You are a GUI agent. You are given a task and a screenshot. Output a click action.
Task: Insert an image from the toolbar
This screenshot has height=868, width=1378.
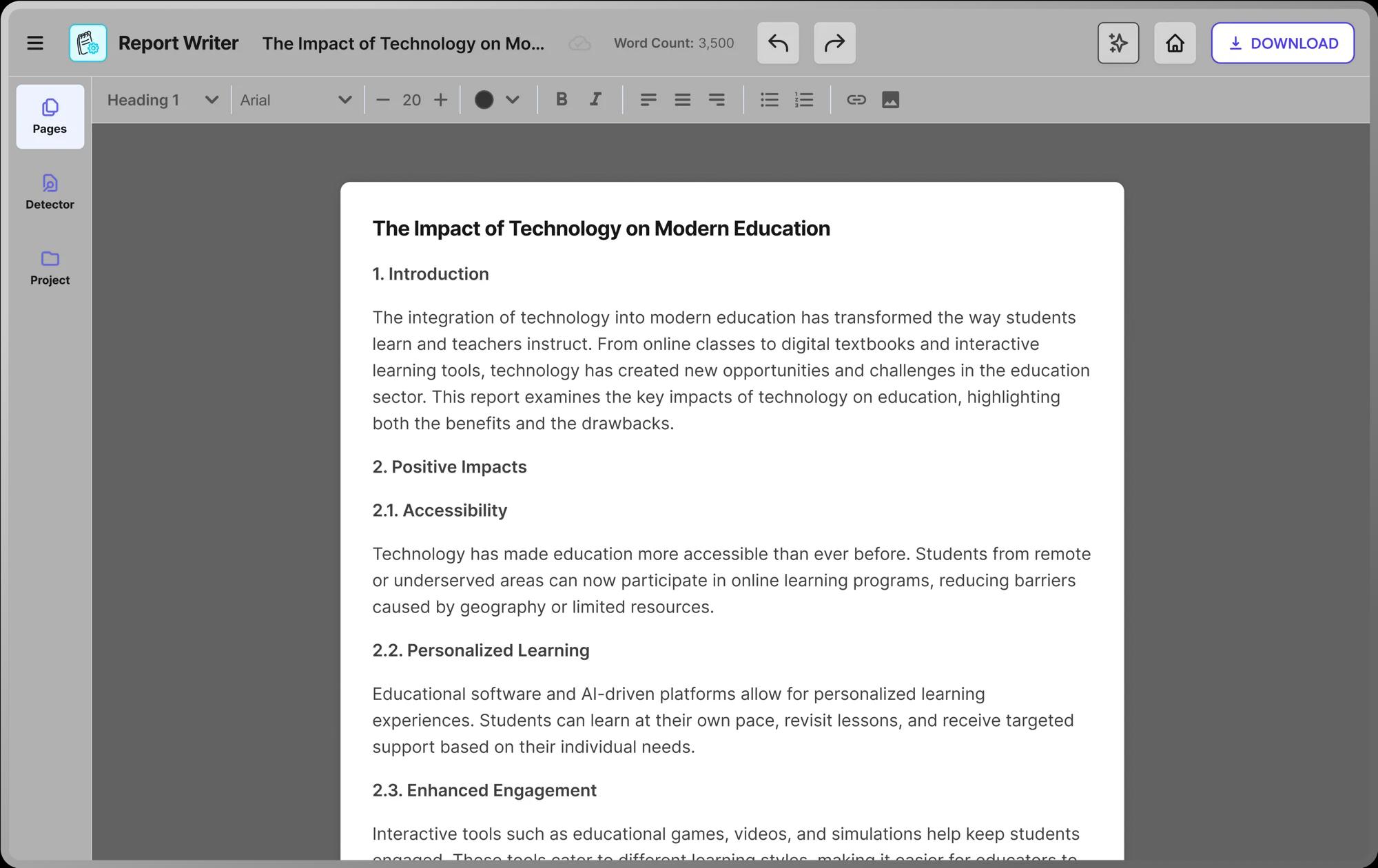tap(890, 100)
